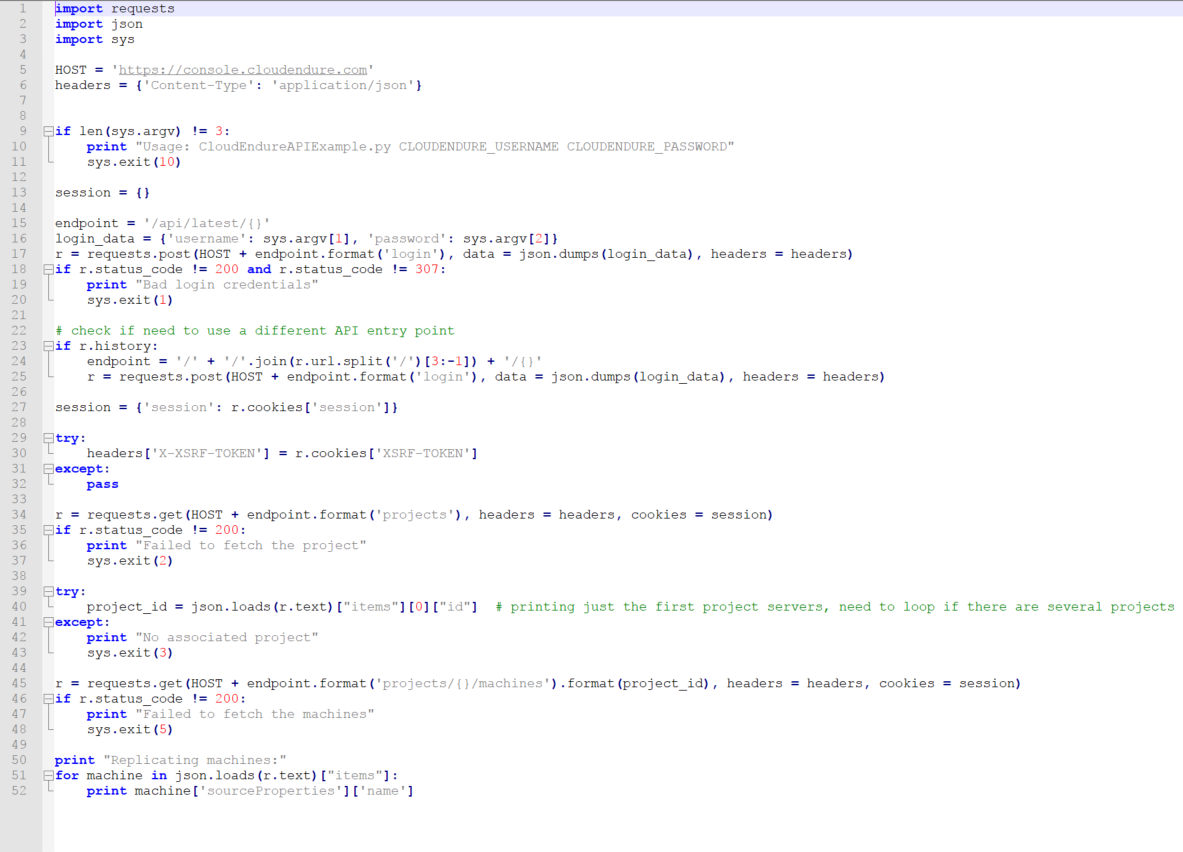
Task: Collapse the fold on line 35 status check
Action: pyautogui.click(x=48, y=530)
